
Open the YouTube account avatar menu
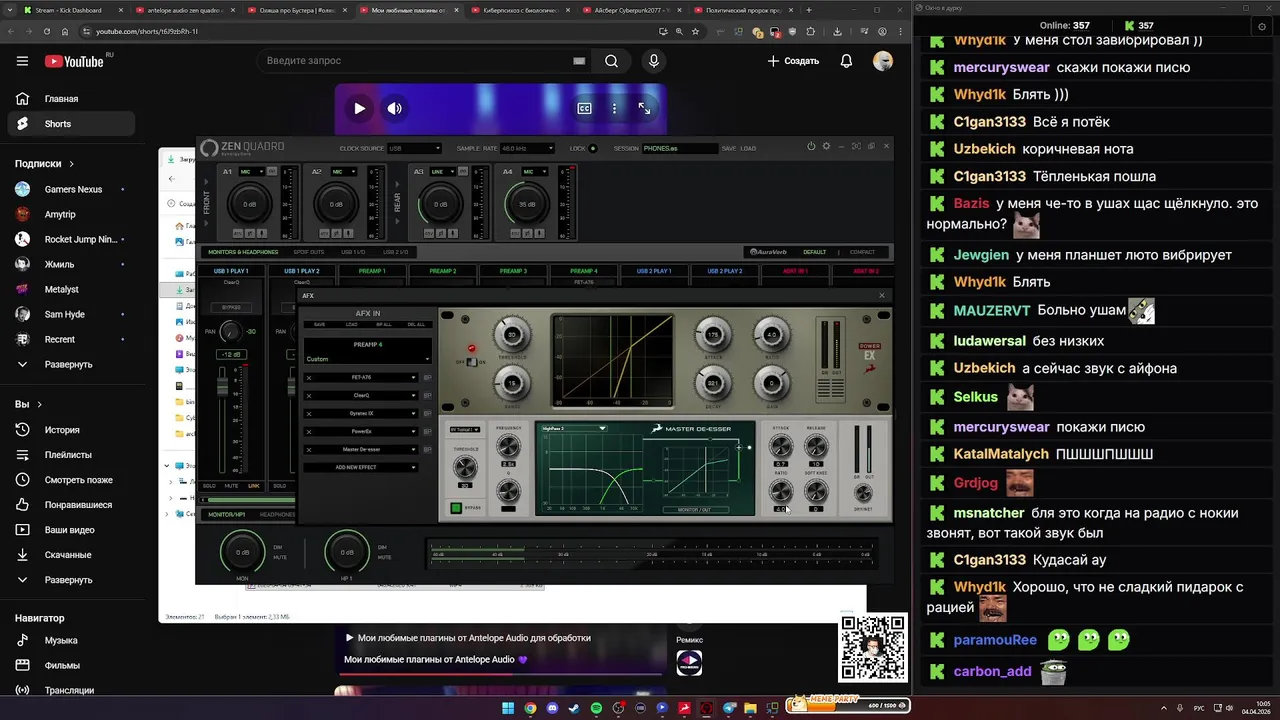pyautogui.click(x=883, y=61)
